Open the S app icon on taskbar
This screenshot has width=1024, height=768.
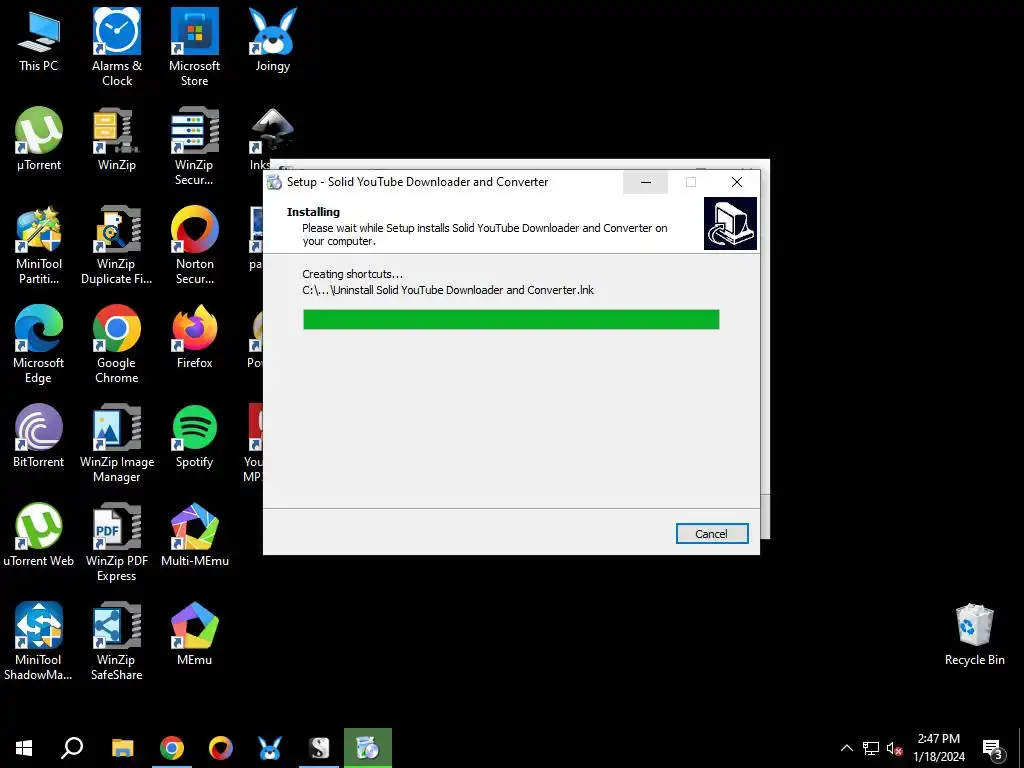(x=319, y=748)
